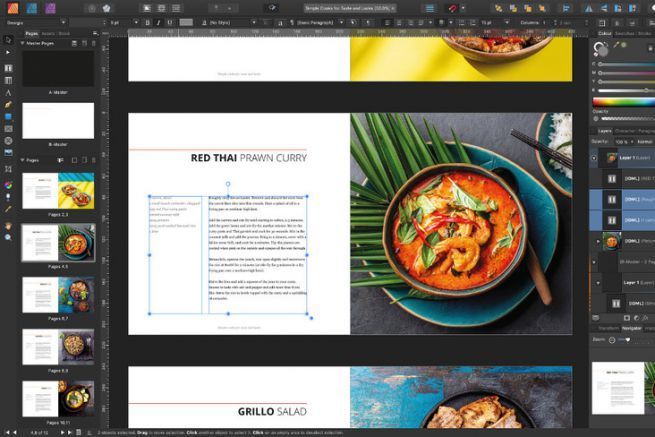This screenshot has height=437, width=655.
Task: Select the B-Master page thumbnail
Action: point(58,121)
